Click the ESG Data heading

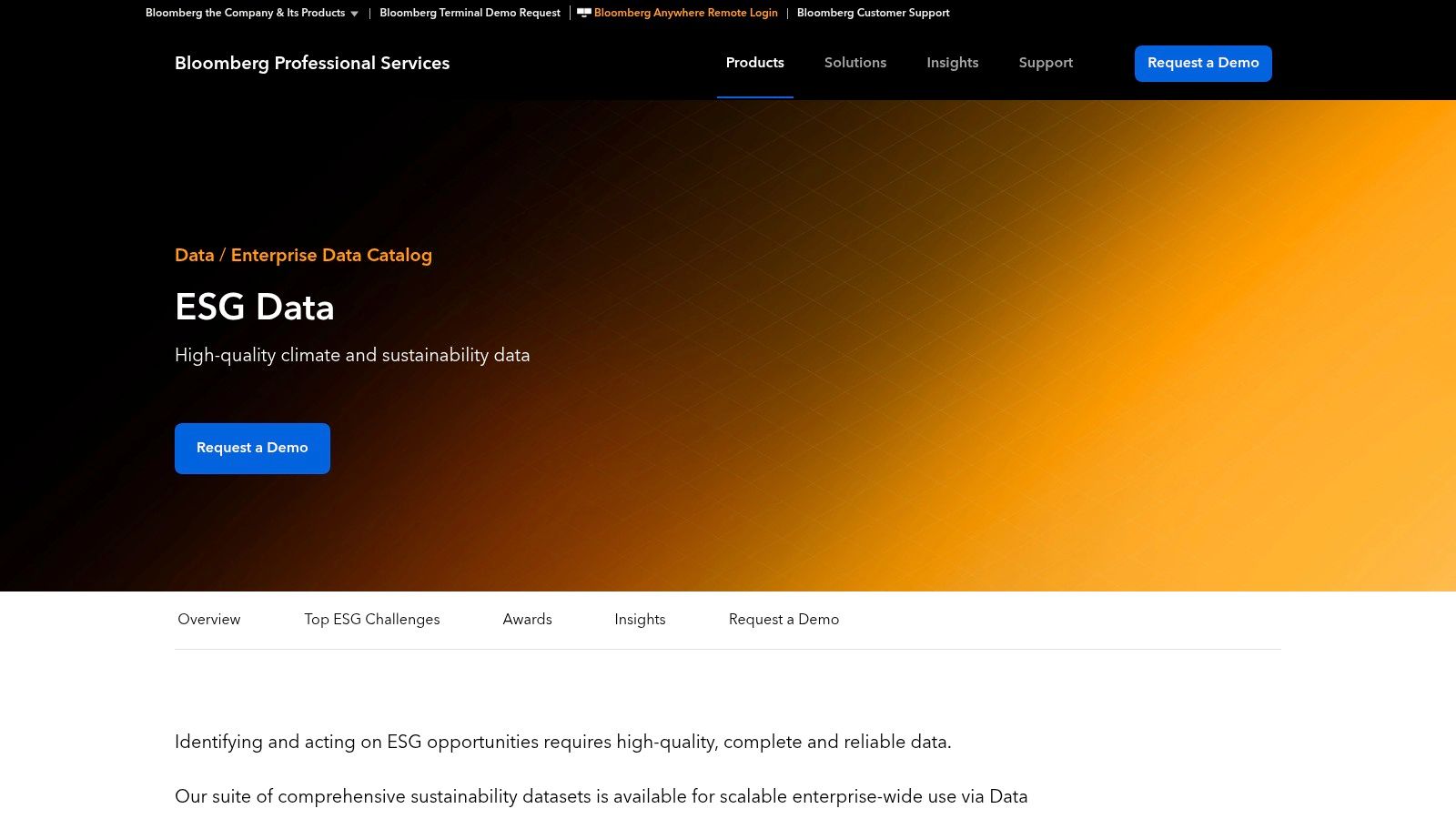pyautogui.click(x=255, y=308)
